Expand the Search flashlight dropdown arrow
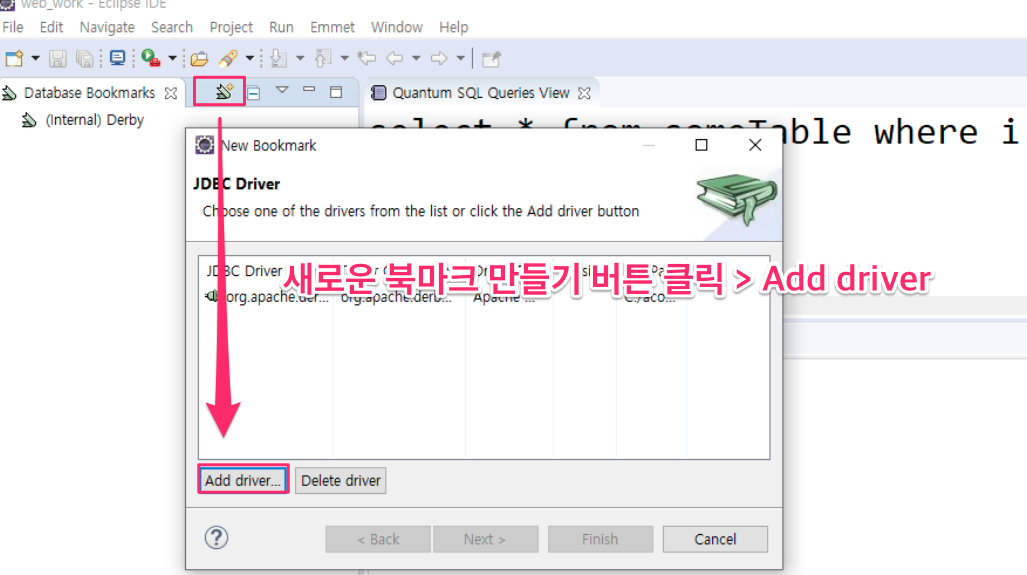Image resolution: width=1027 pixels, height=575 pixels. [250, 58]
